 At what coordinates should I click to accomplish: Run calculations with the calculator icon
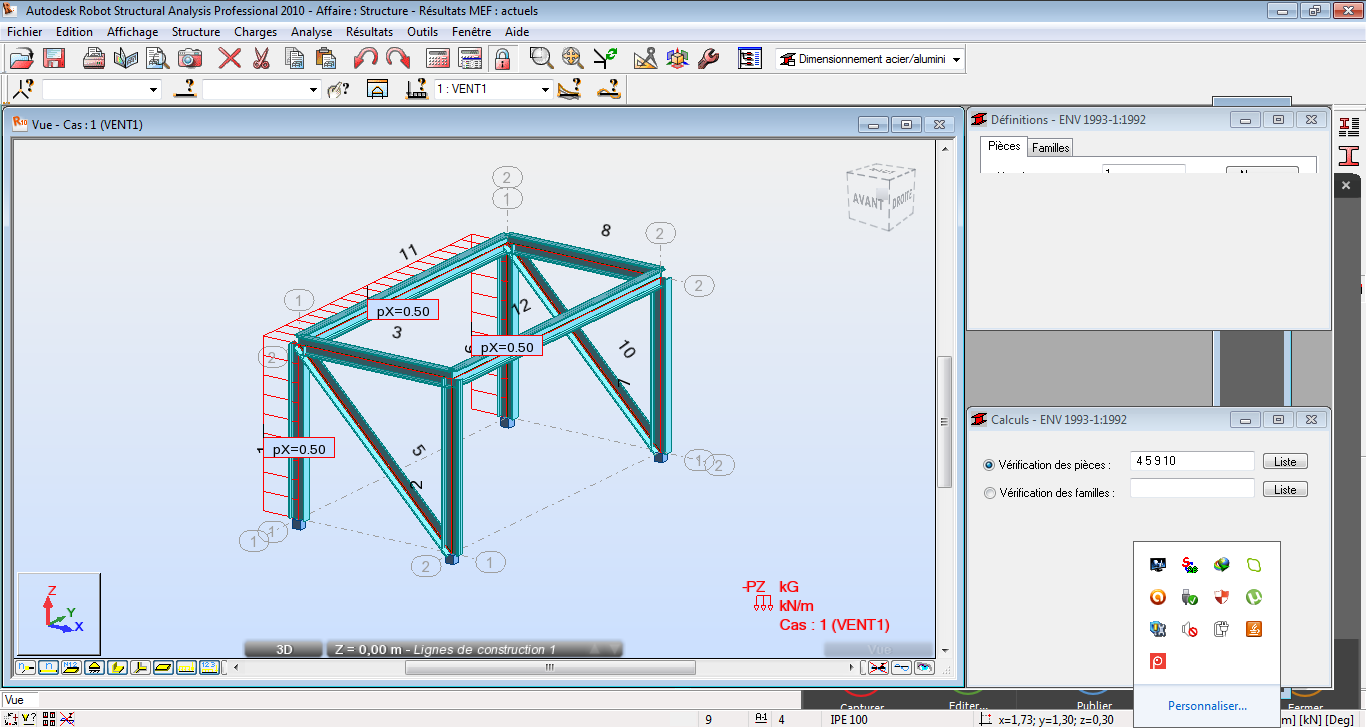tap(438, 58)
